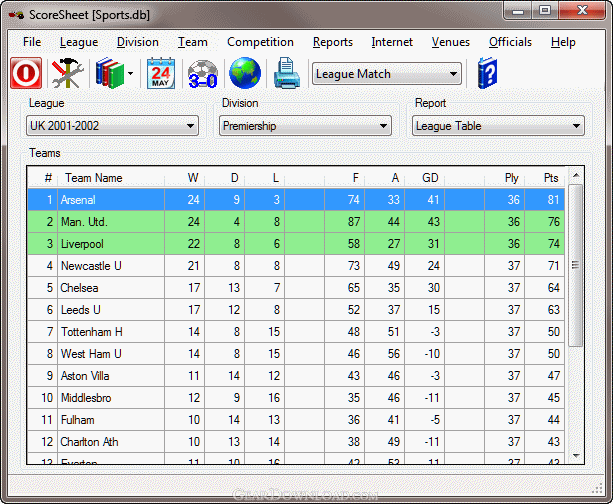Screen dimensions: 613x504
Task: Select the Fulham row
Action: click(296, 420)
